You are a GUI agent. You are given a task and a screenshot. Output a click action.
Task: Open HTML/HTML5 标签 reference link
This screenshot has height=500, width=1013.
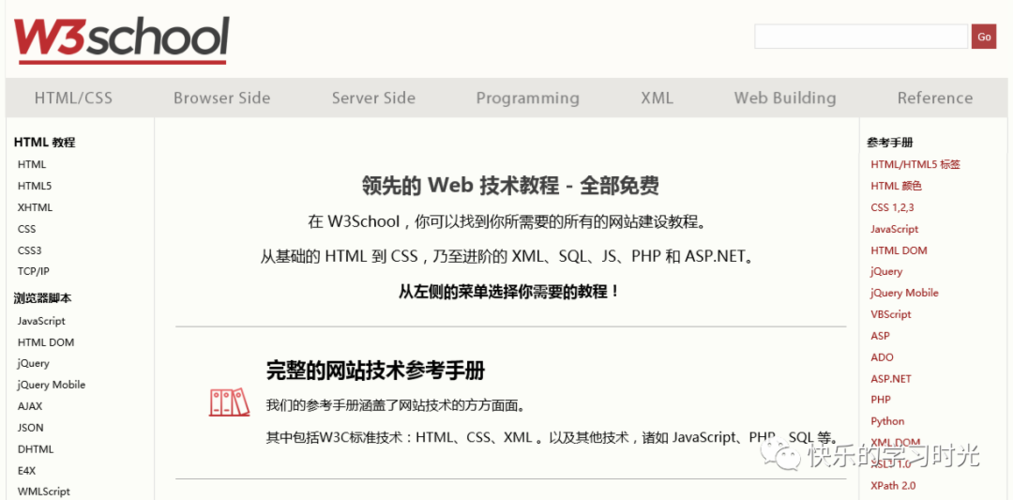coord(915,165)
